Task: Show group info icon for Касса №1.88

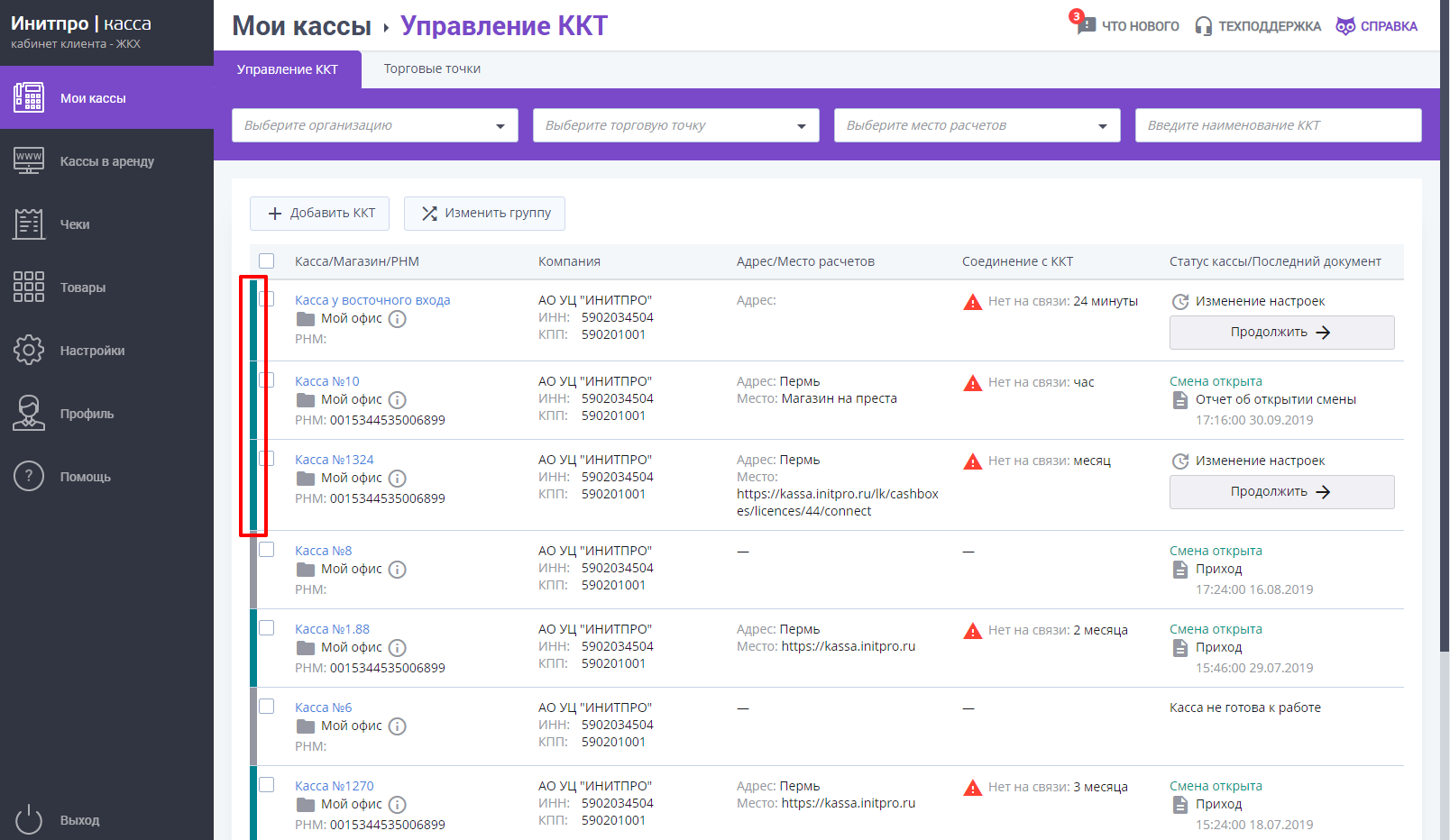Action: pos(398,648)
